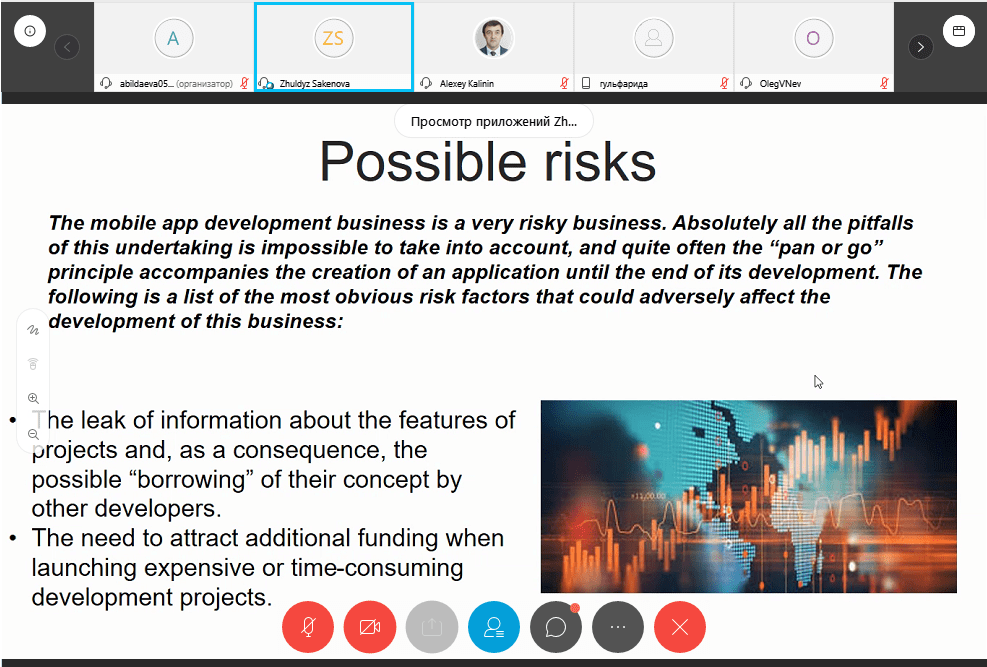Click the name label 'Zhuldyz Sakenova'
Image resolution: width=987 pixels, height=667 pixels.
314,84
